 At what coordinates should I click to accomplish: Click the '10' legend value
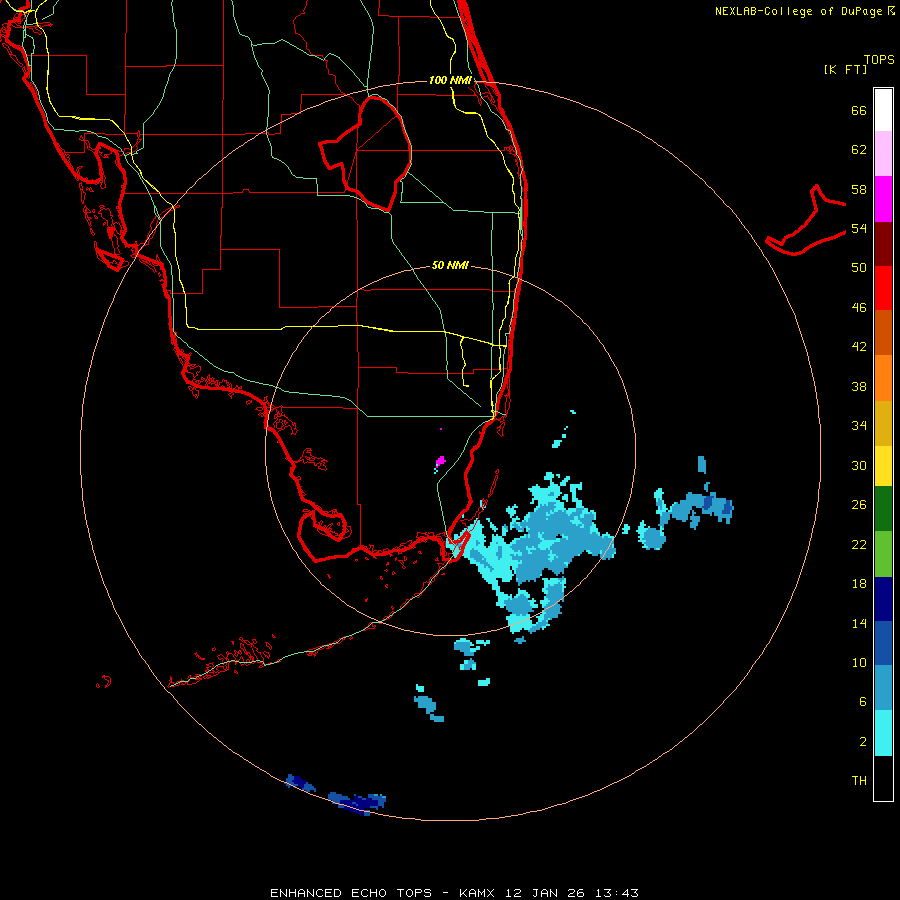(859, 663)
